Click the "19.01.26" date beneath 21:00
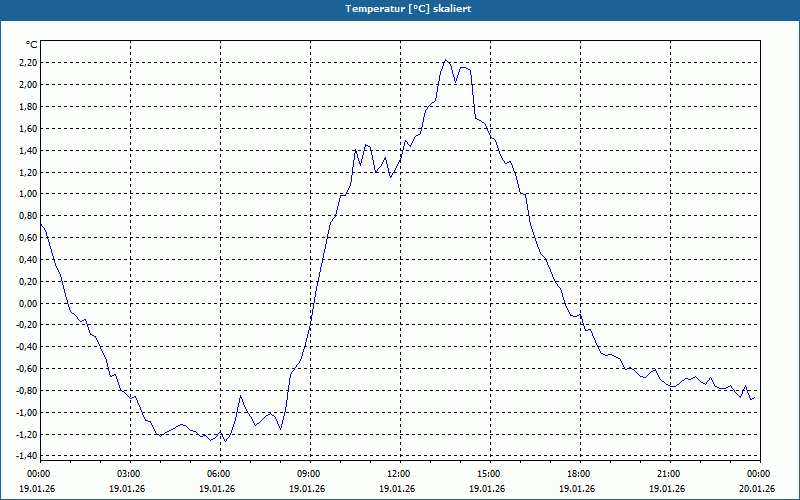Image resolution: width=800 pixels, height=500 pixels. coord(667,489)
